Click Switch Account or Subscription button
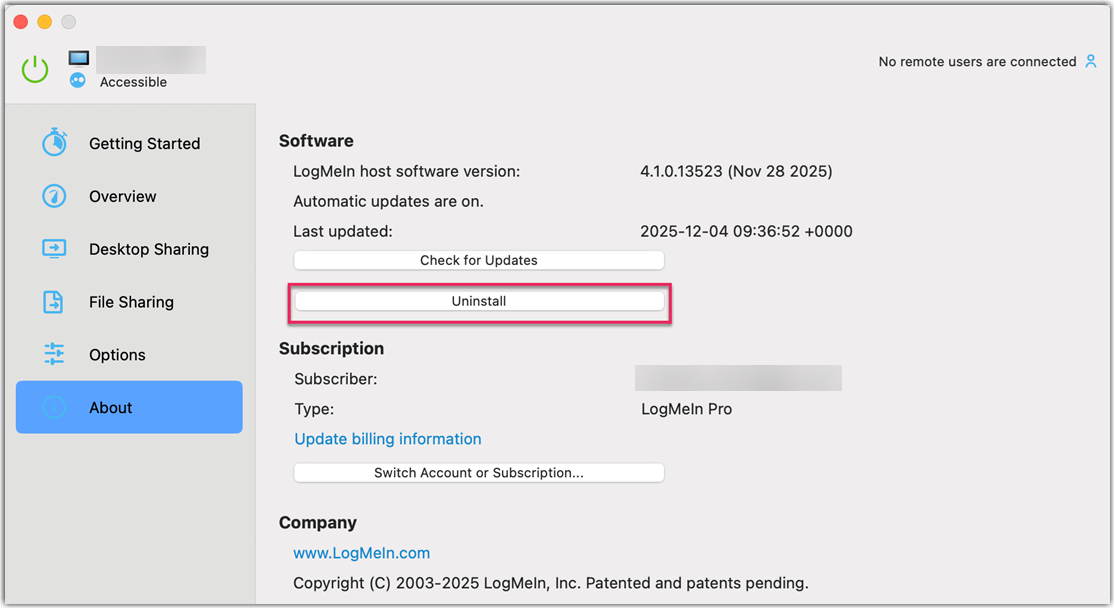1115x609 pixels. tap(478, 472)
